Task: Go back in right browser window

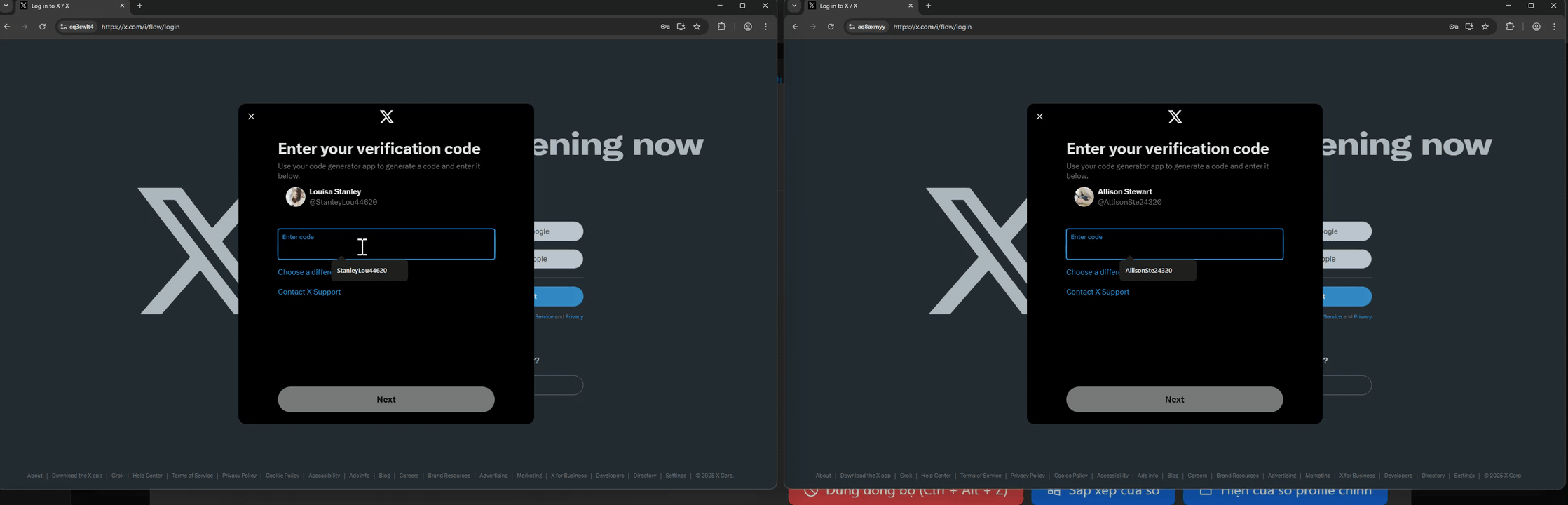Action: pos(796,27)
